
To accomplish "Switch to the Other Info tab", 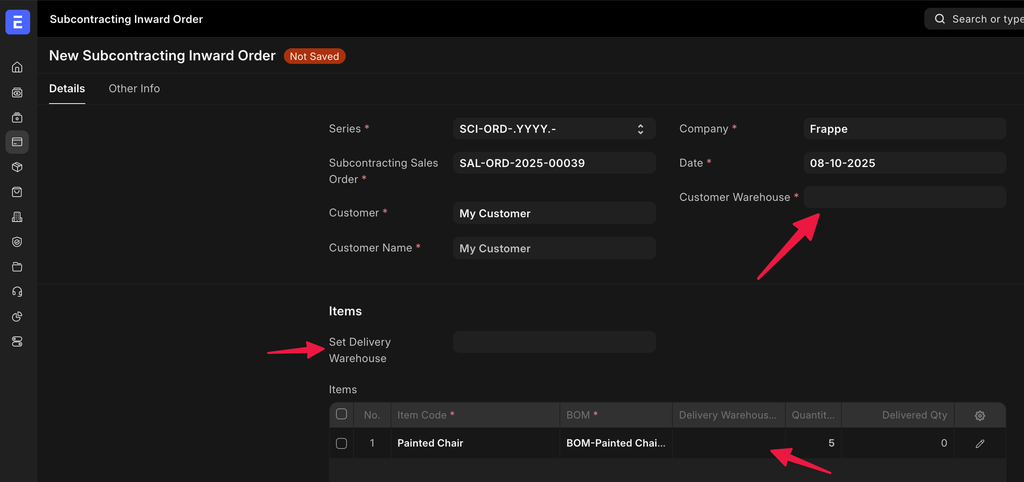I will [134, 89].
